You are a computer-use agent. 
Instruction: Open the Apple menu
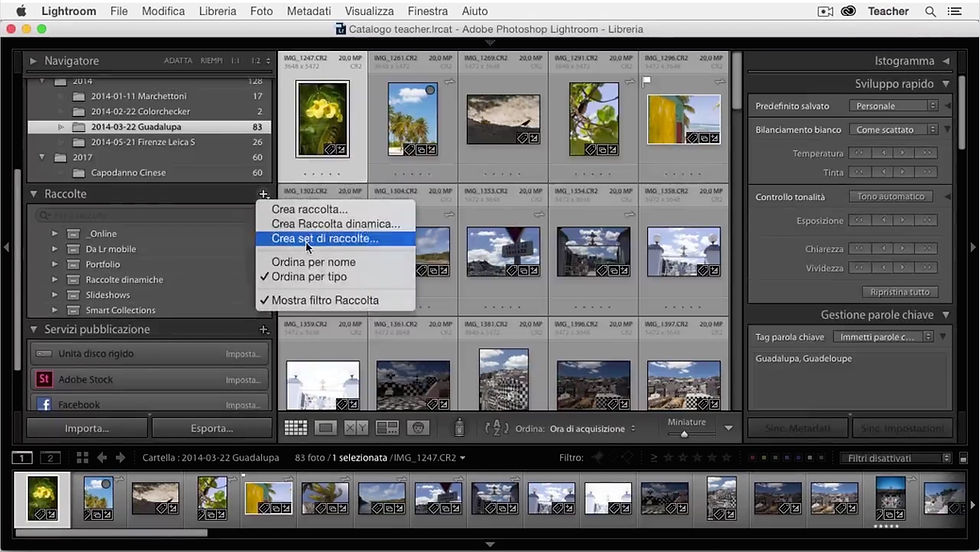[x=21, y=11]
